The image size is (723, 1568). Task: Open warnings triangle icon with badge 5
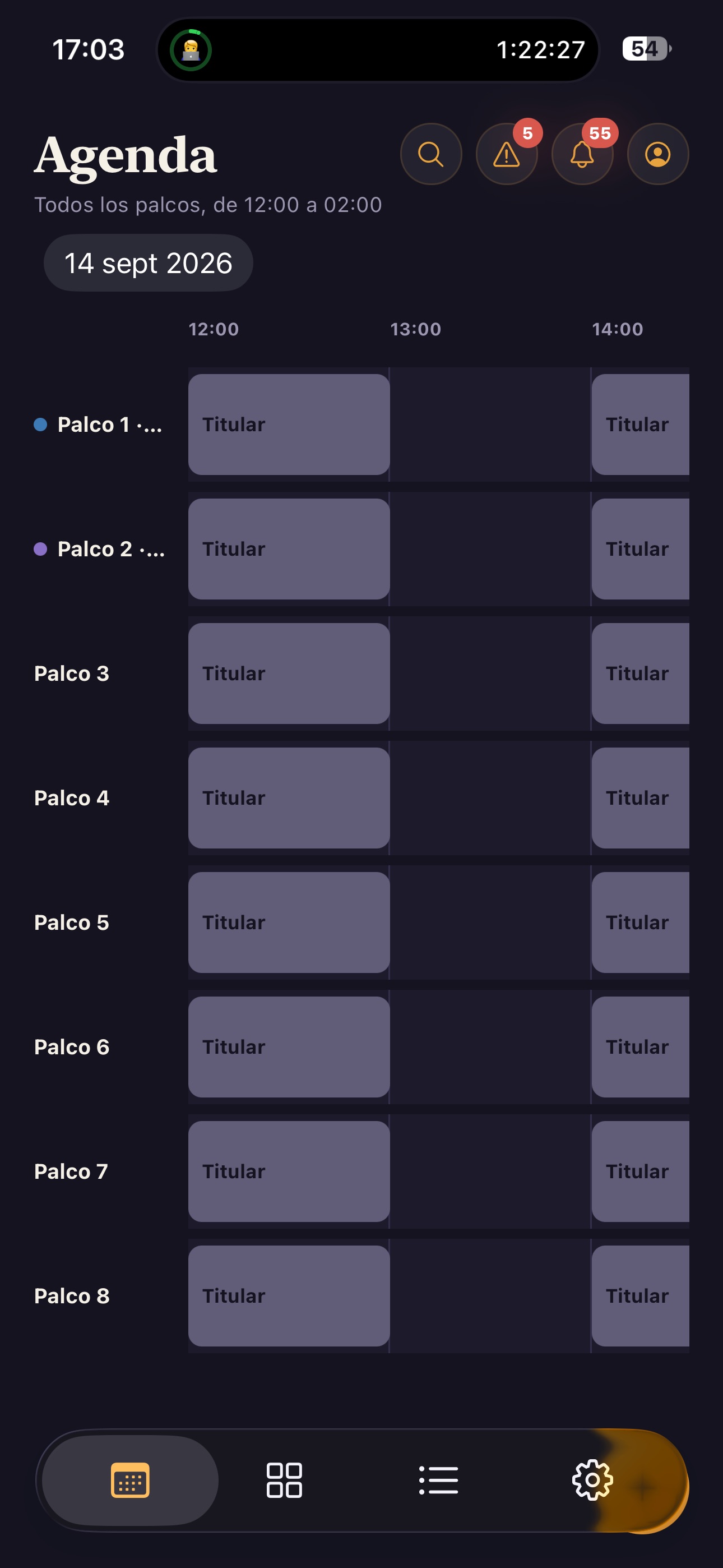click(x=506, y=154)
